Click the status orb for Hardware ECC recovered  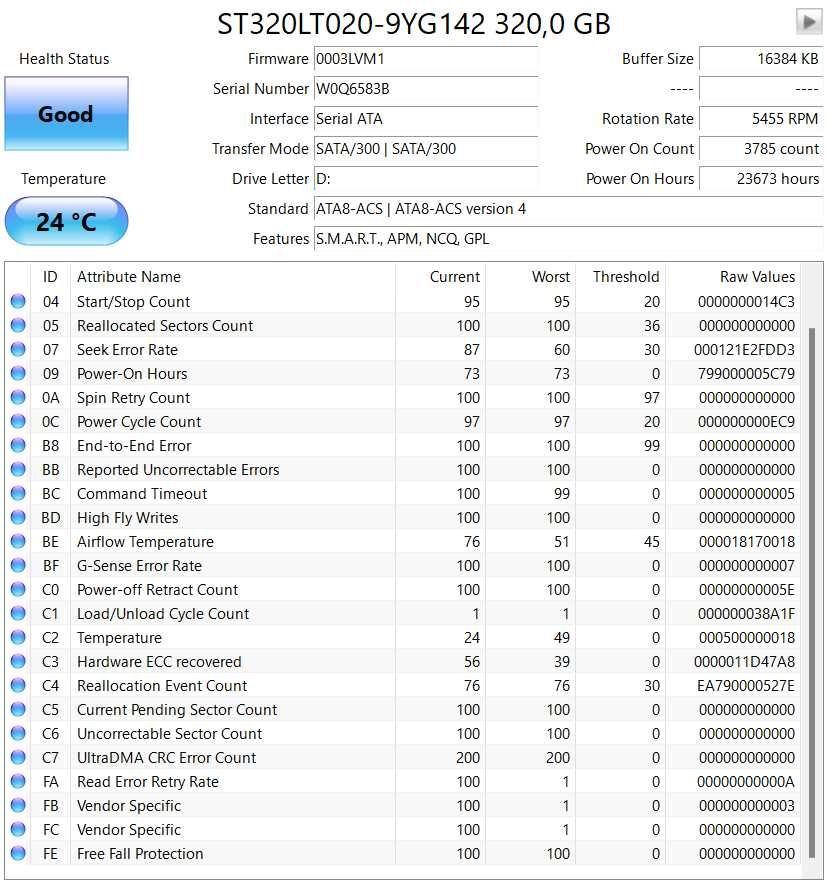(x=18, y=661)
